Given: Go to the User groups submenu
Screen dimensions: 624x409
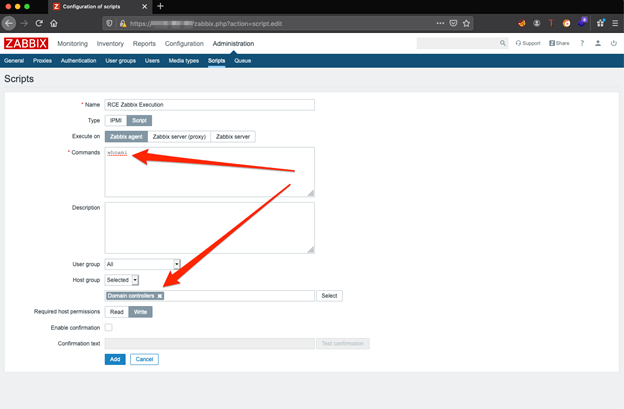Looking at the screenshot, I should tap(121, 60).
